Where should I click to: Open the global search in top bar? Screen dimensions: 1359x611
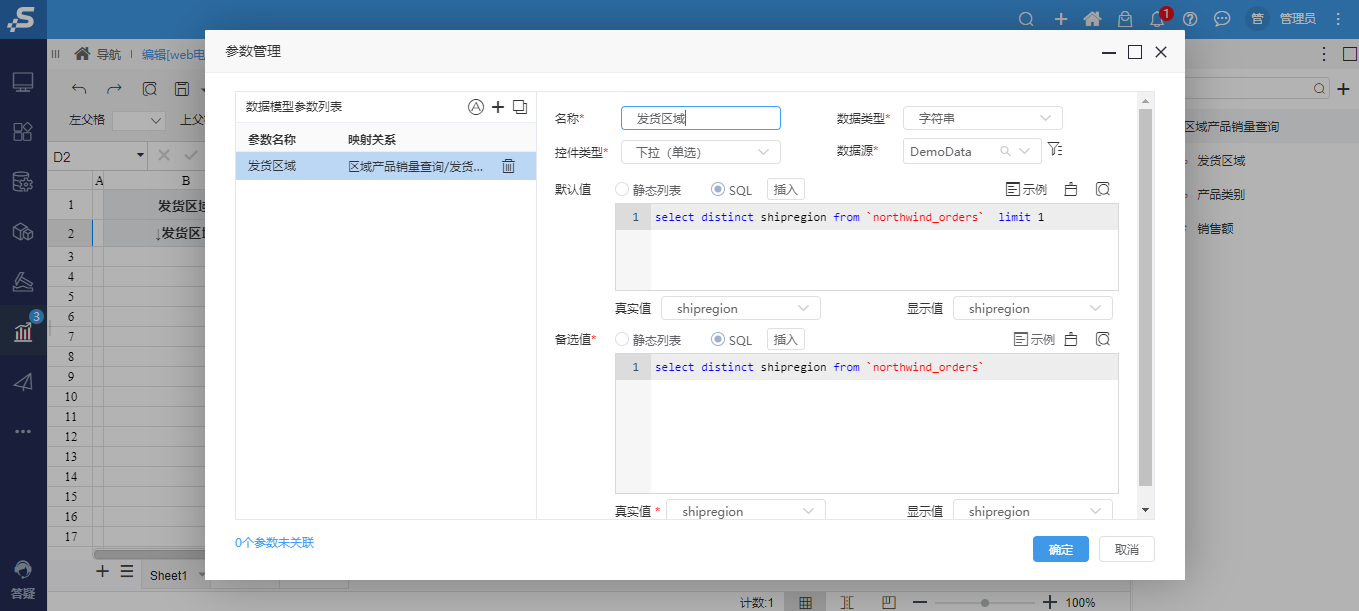coord(1026,19)
